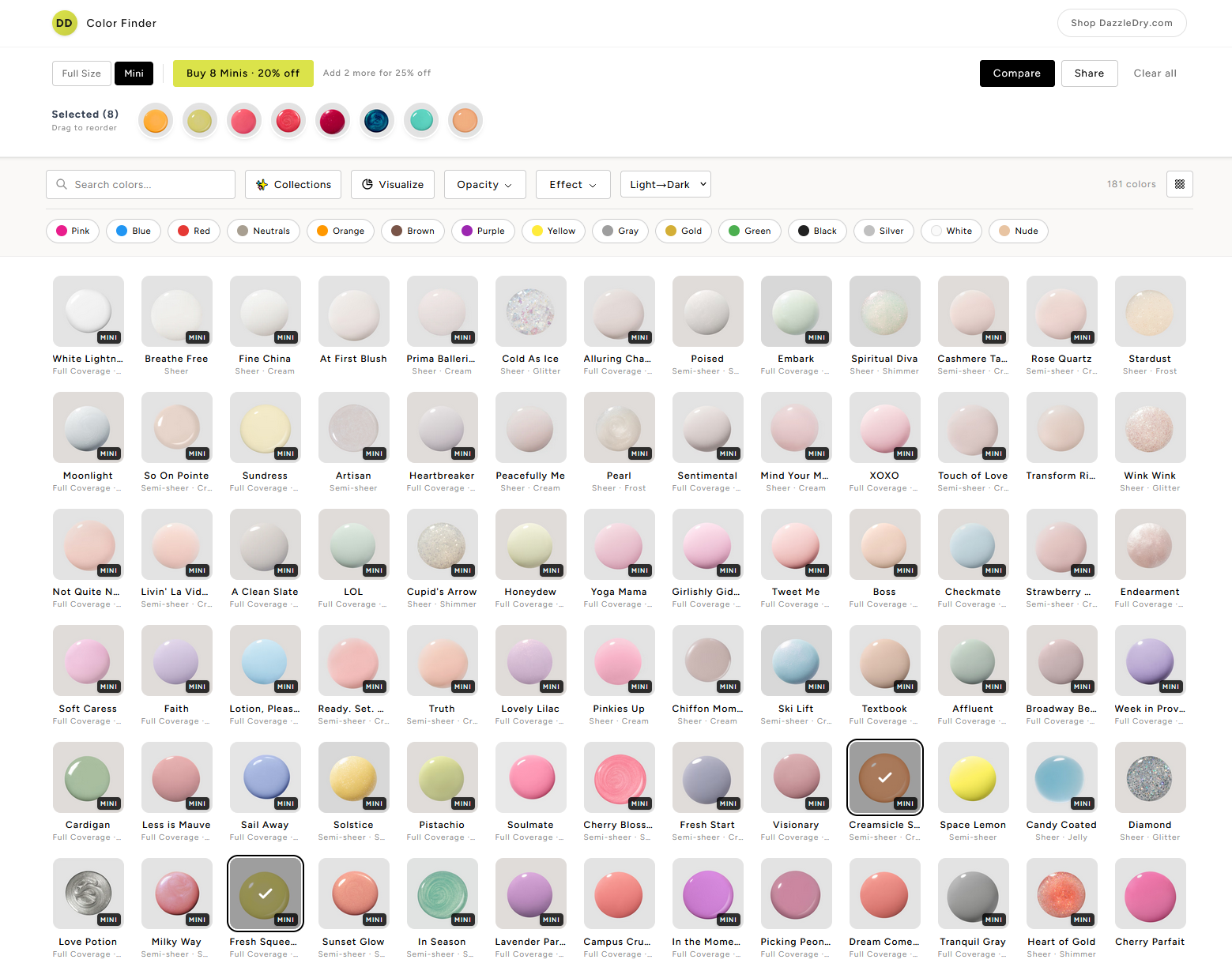This screenshot has height=967, width=1232.
Task: Click the dark blue selected polish circle
Action: click(x=377, y=120)
